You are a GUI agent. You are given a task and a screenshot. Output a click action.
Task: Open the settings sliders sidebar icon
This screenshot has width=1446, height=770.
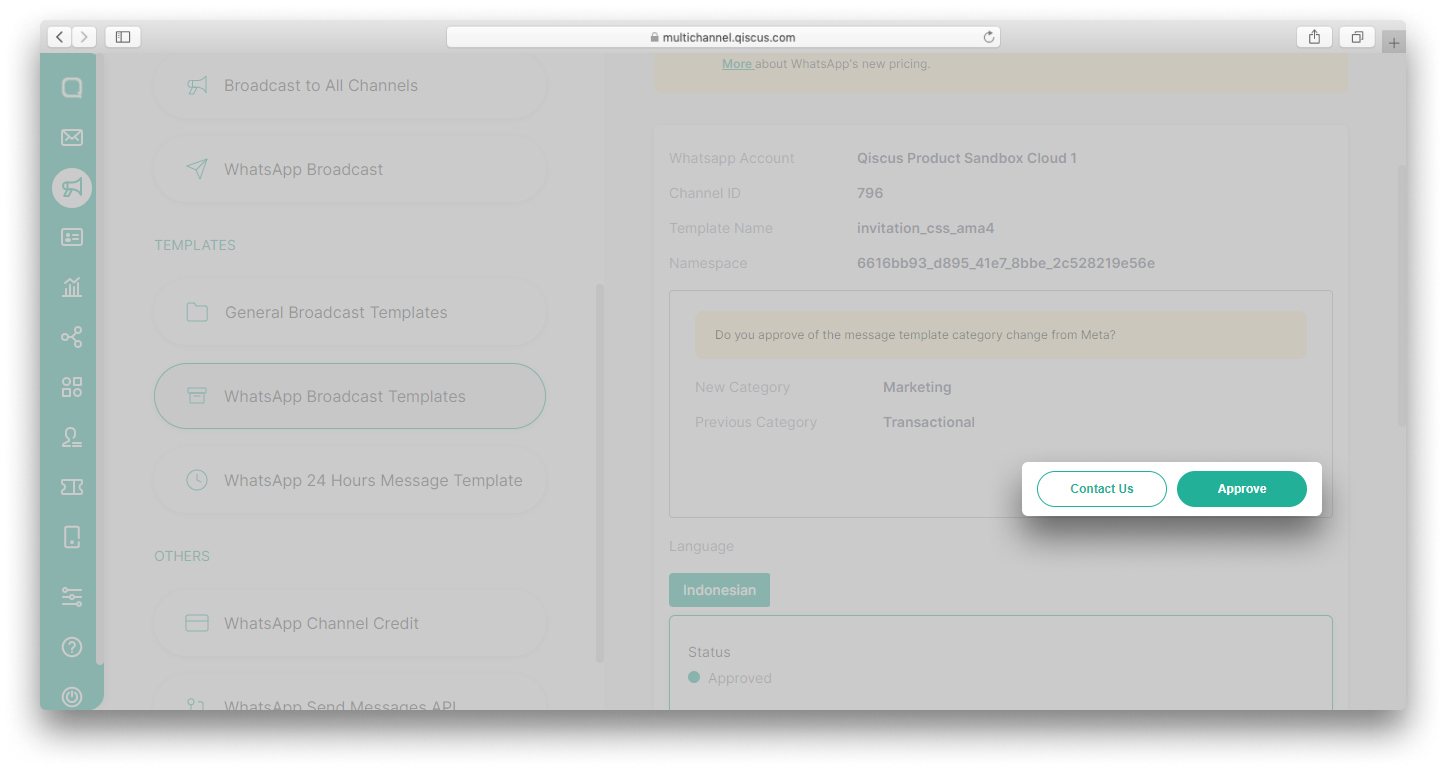[72, 597]
